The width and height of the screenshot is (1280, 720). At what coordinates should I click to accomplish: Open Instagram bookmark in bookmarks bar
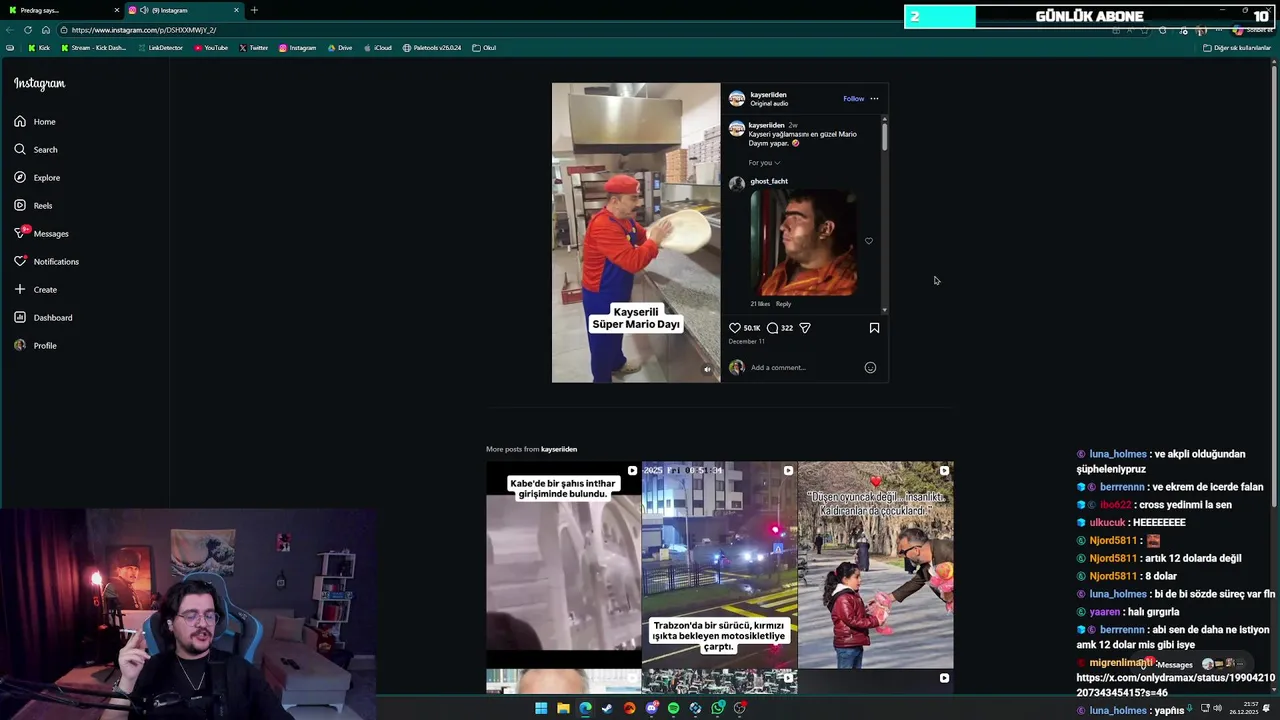[297, 48]
